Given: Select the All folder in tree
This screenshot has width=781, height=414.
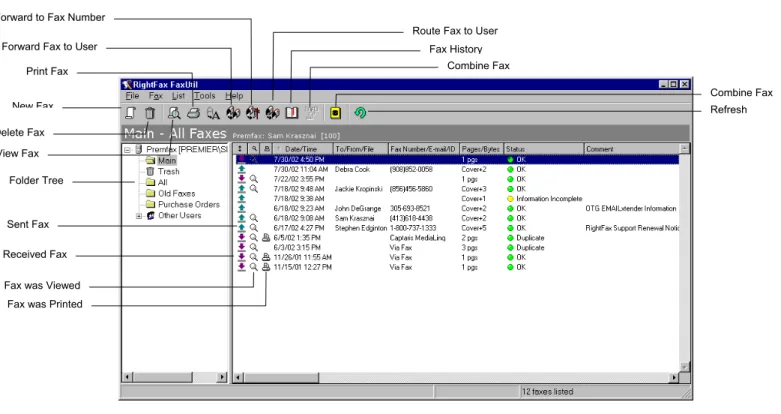Looking at the screenshot, I should (163, 182).
